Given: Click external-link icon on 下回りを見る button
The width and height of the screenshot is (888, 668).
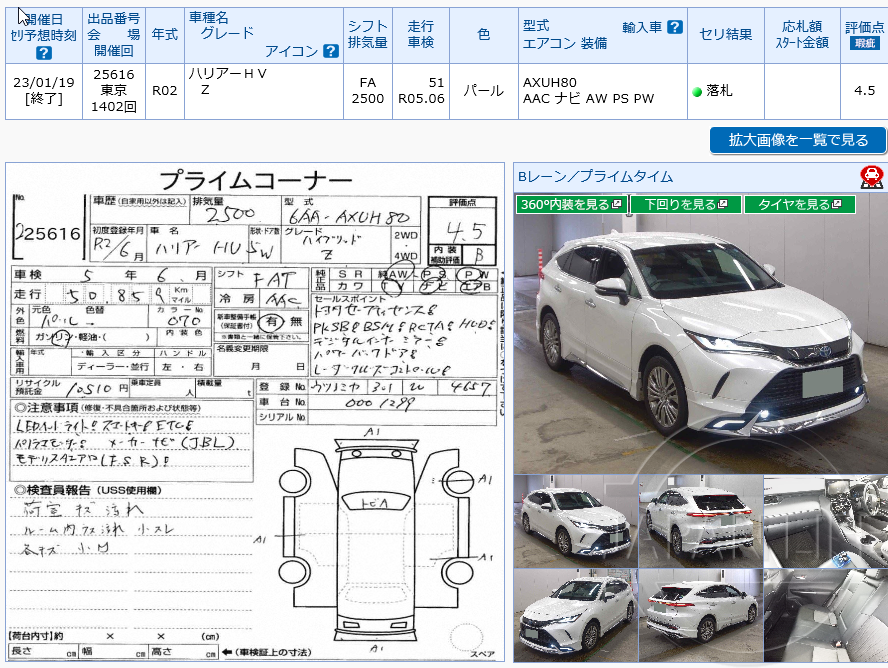Looking at the screenshot, I should pos(722,204).
